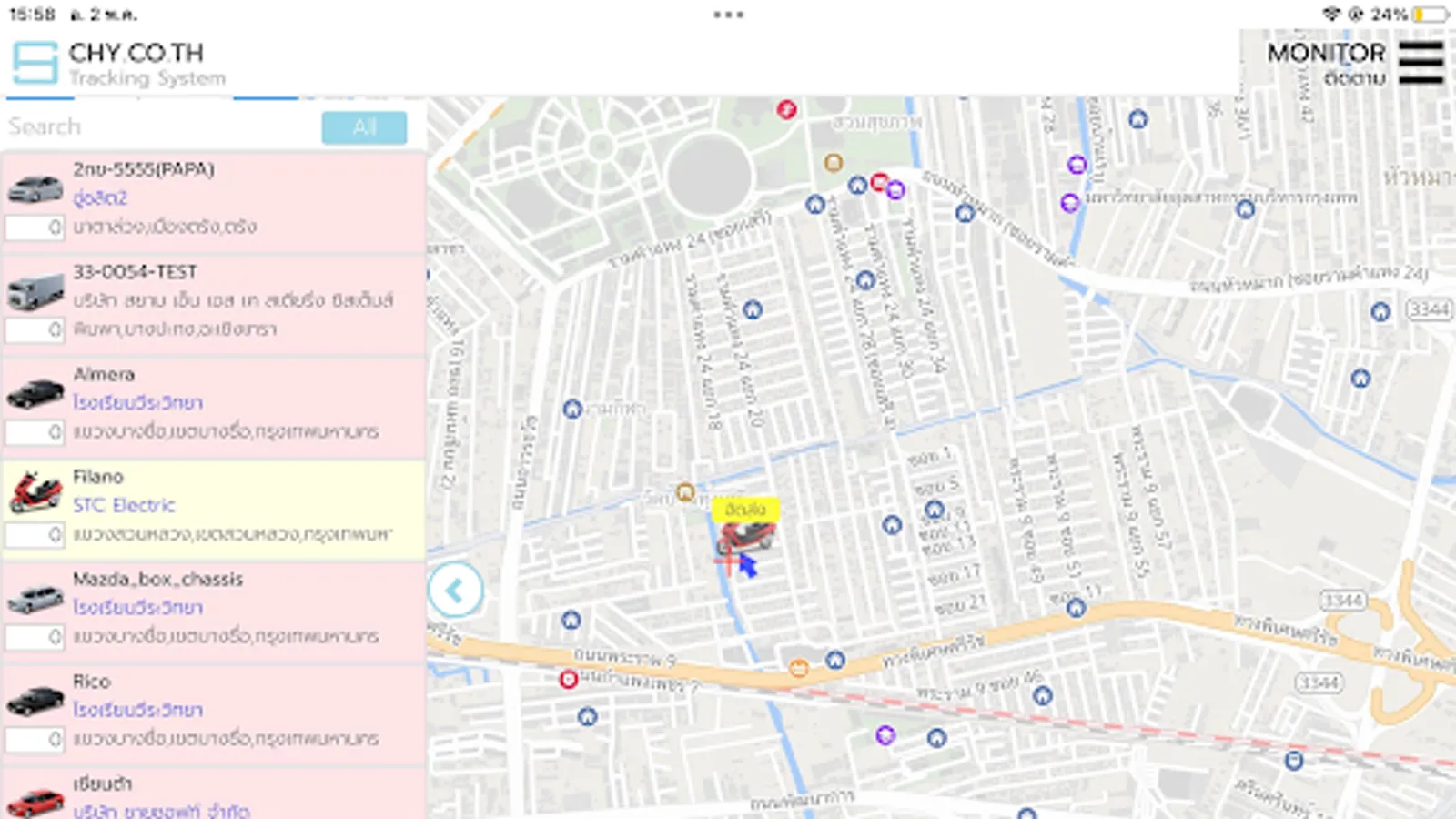
Task: Click the 0 speed box in Rico row
Action: [35, 739]
